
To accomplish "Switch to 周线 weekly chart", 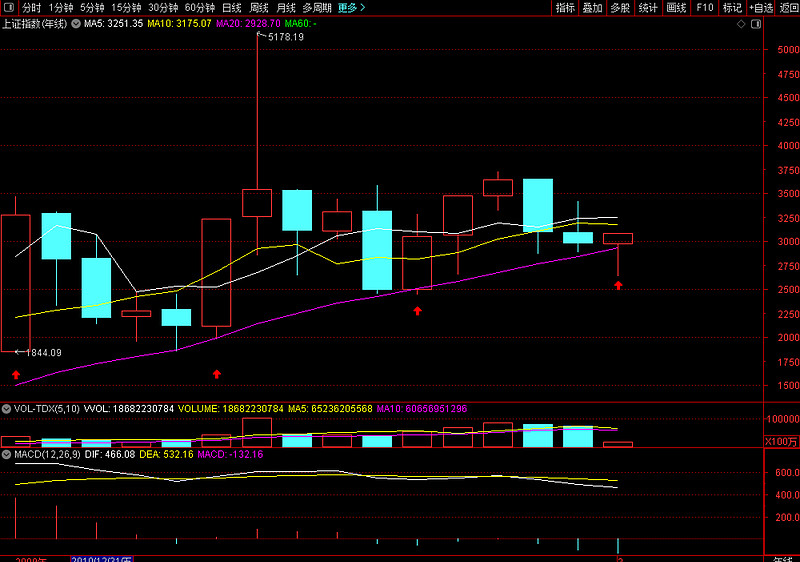I will point(259,8).
